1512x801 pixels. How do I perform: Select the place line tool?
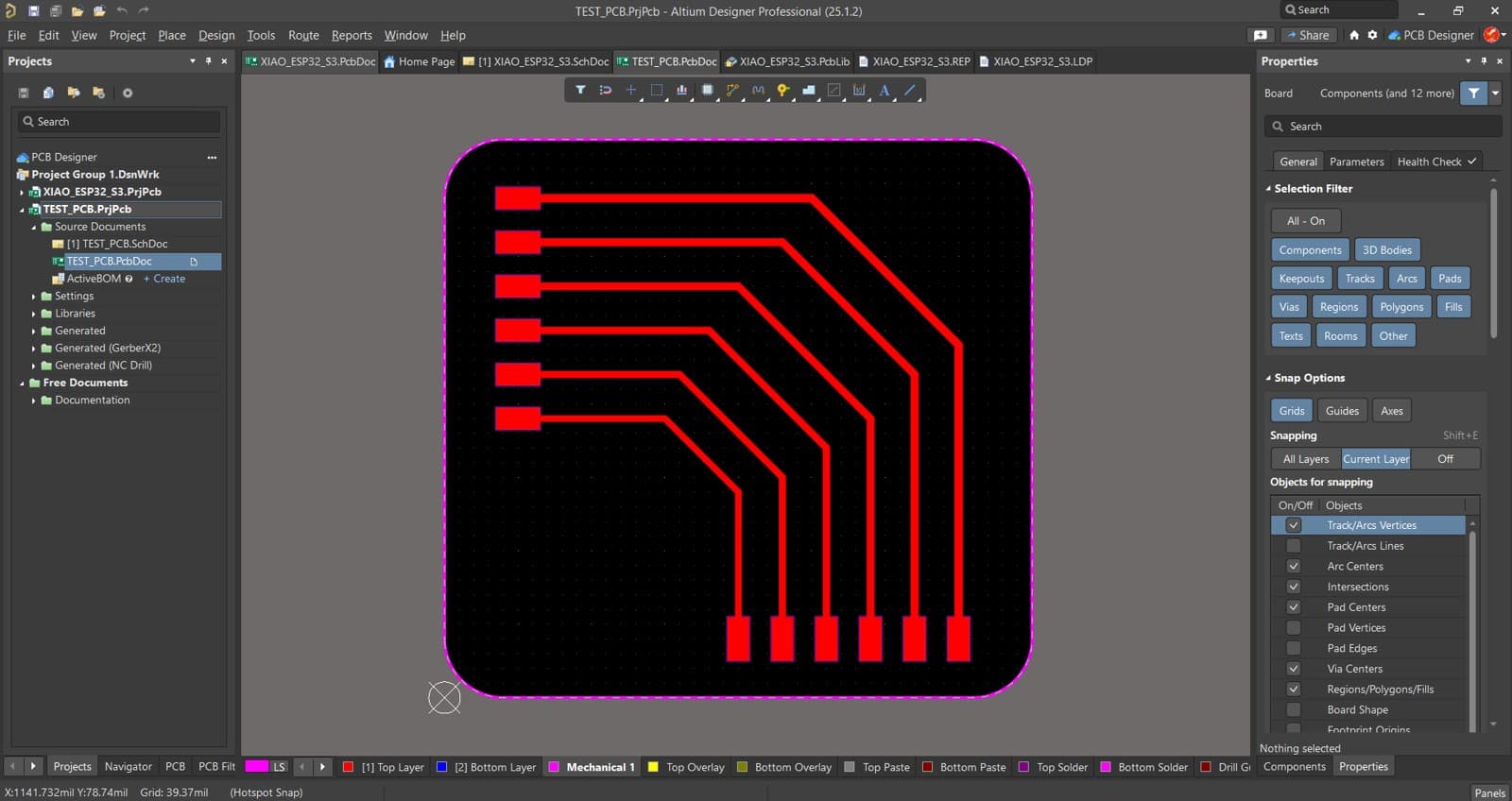(910, 90)
